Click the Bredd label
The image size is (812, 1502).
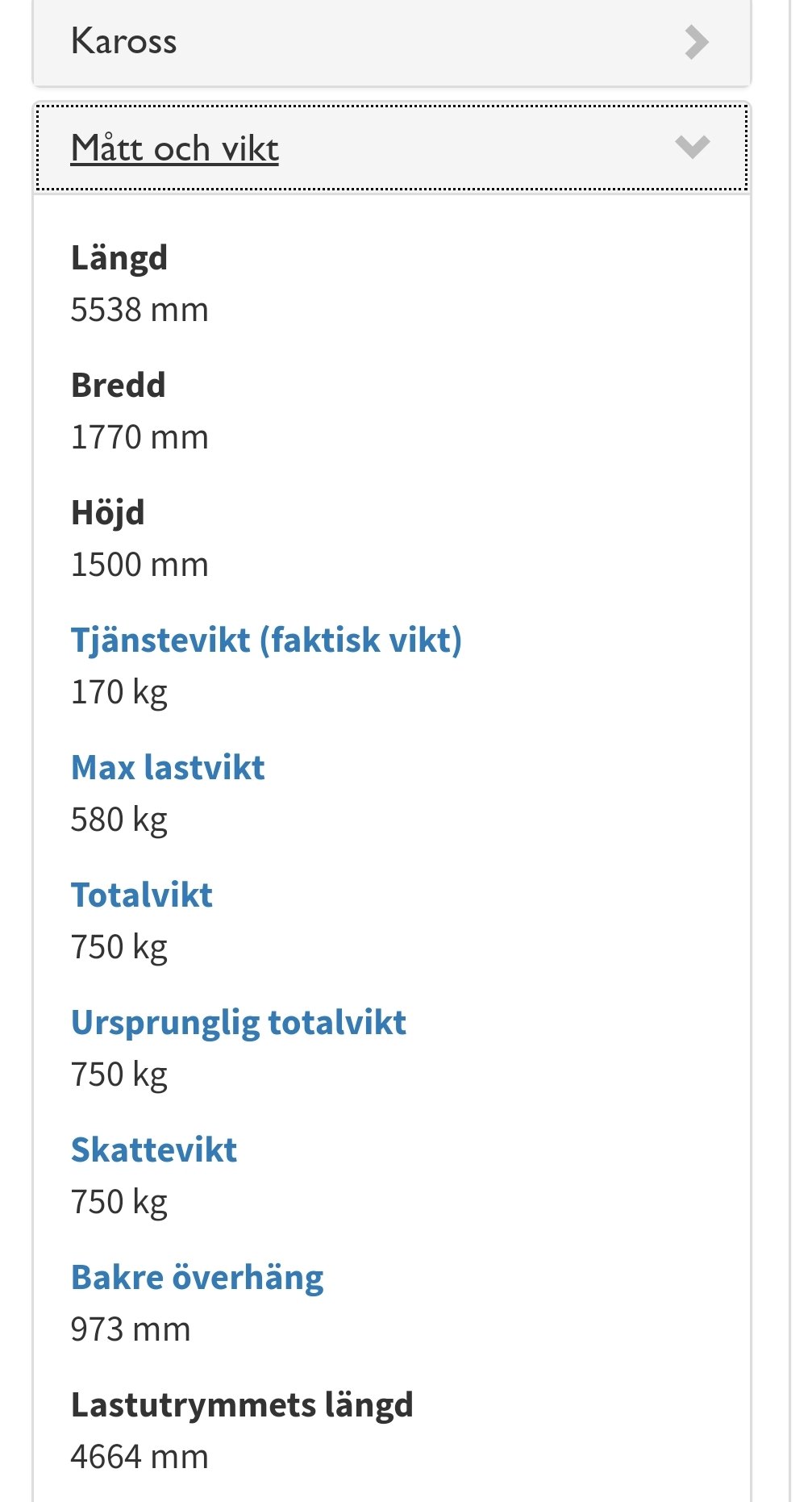[119, 386]
